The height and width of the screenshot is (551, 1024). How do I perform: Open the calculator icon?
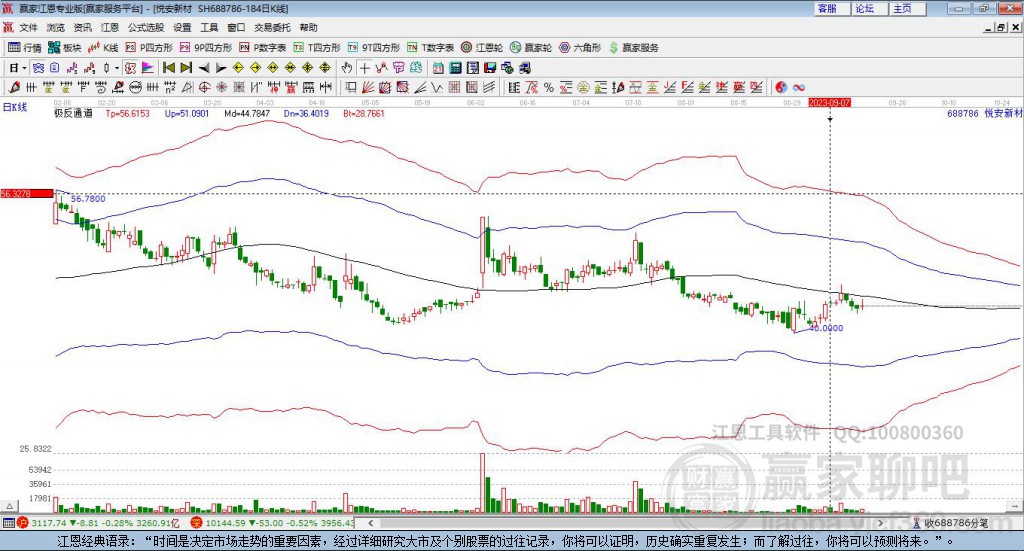[456, 68]
